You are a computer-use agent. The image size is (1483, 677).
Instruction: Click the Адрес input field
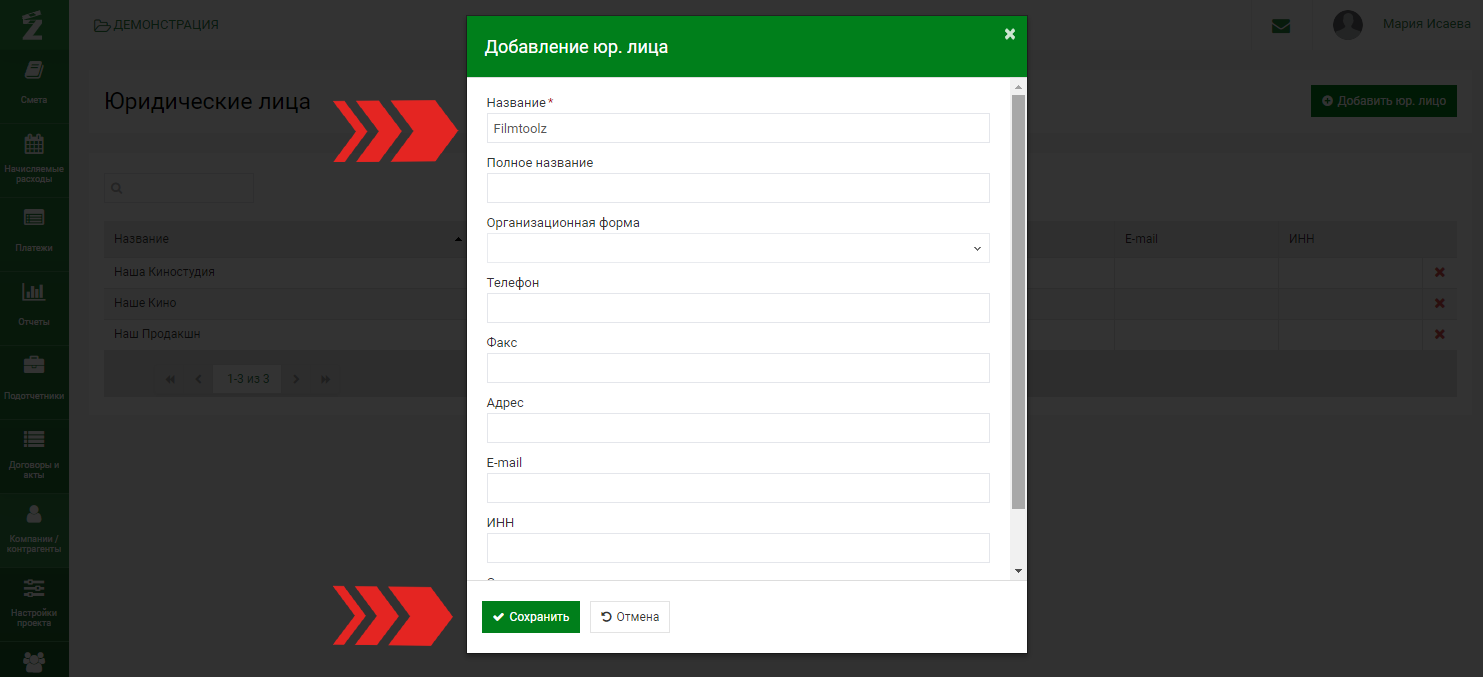coord(738,428)
